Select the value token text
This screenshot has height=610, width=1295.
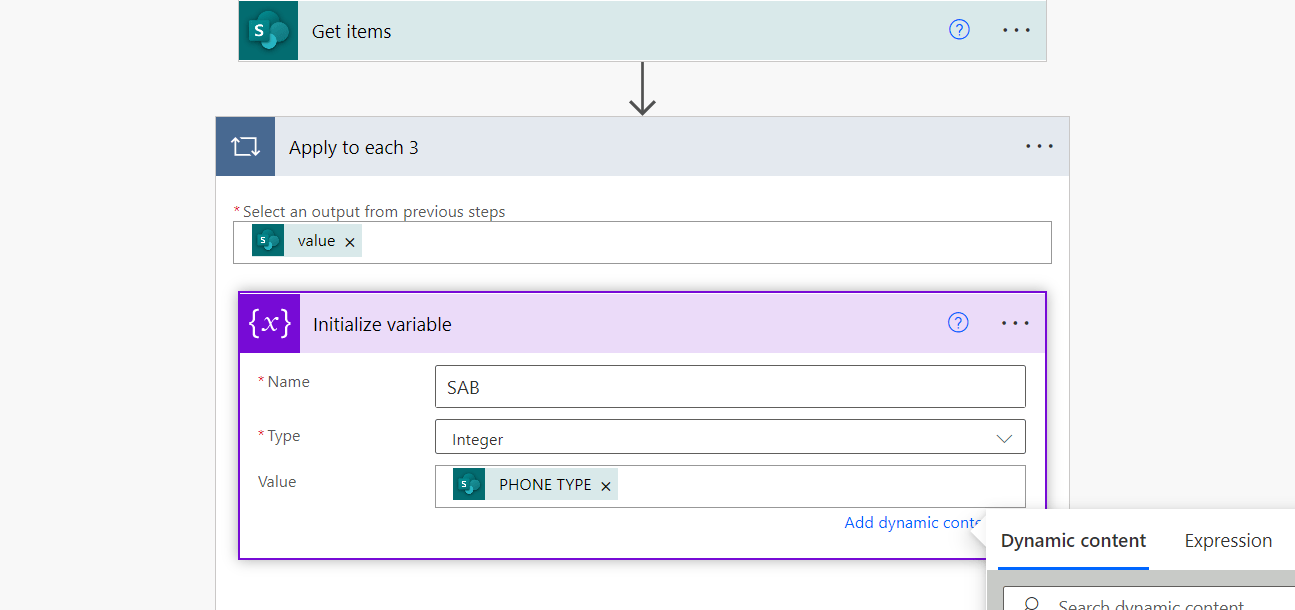(x=316, y=241)
